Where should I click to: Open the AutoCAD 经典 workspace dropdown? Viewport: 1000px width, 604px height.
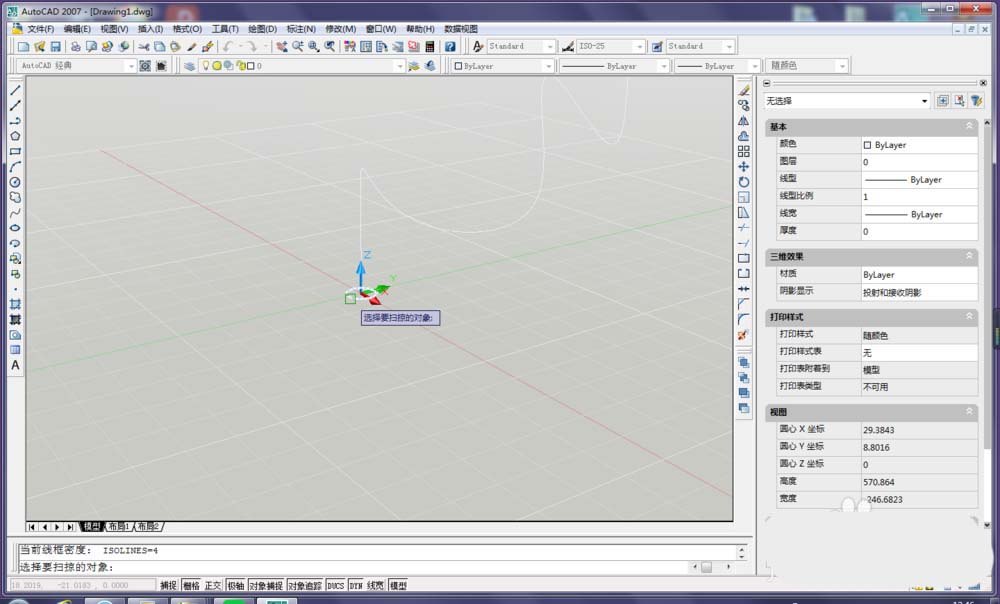click(130, 66)
